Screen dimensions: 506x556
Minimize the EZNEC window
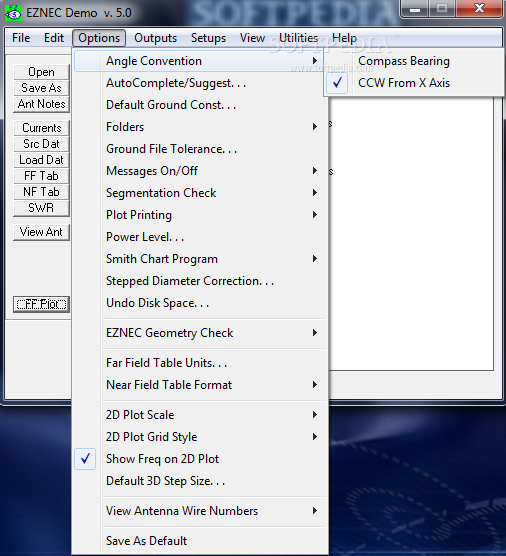point(415,9)
